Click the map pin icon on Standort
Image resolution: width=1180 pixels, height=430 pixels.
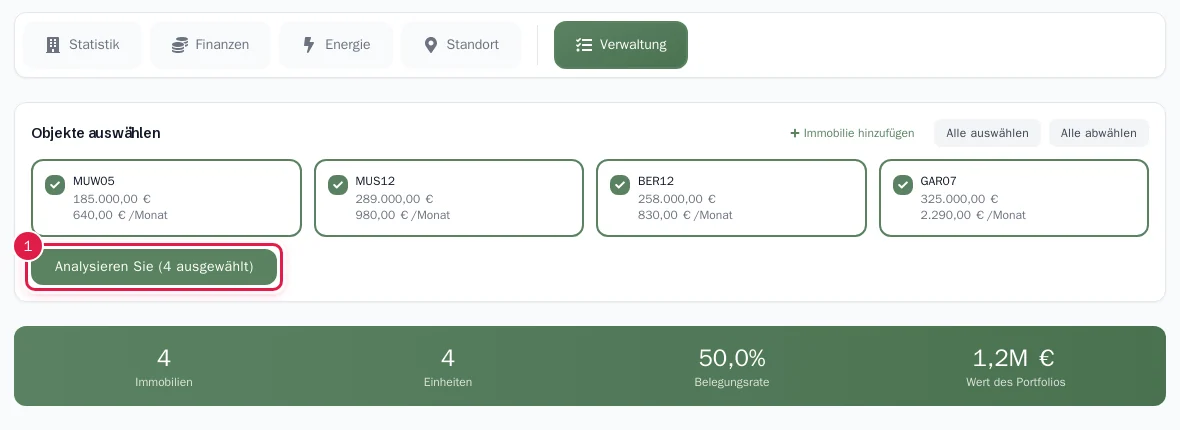pos(430,45)
